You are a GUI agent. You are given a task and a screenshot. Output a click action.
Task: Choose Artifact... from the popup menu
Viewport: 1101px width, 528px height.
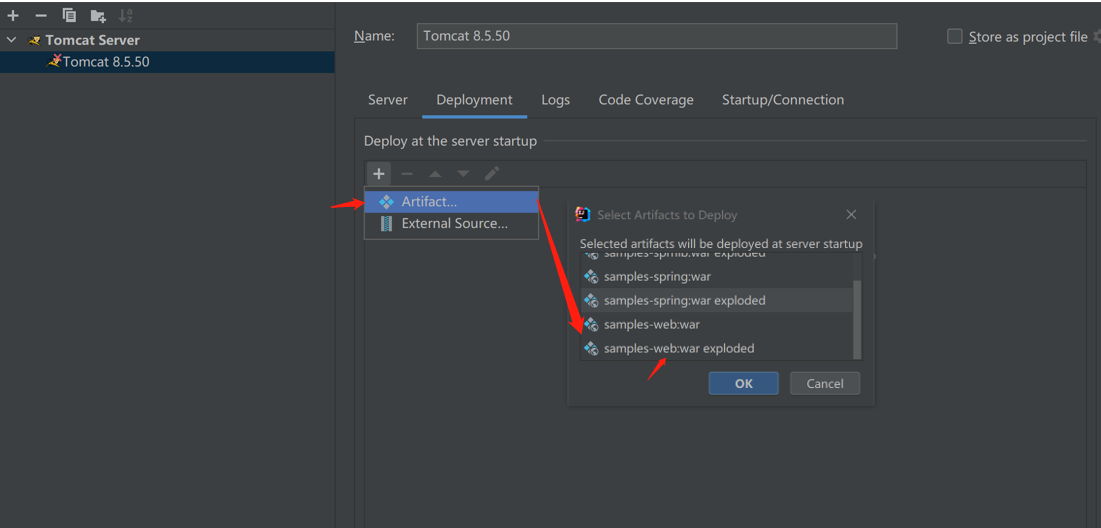click(x=429, y=202)
